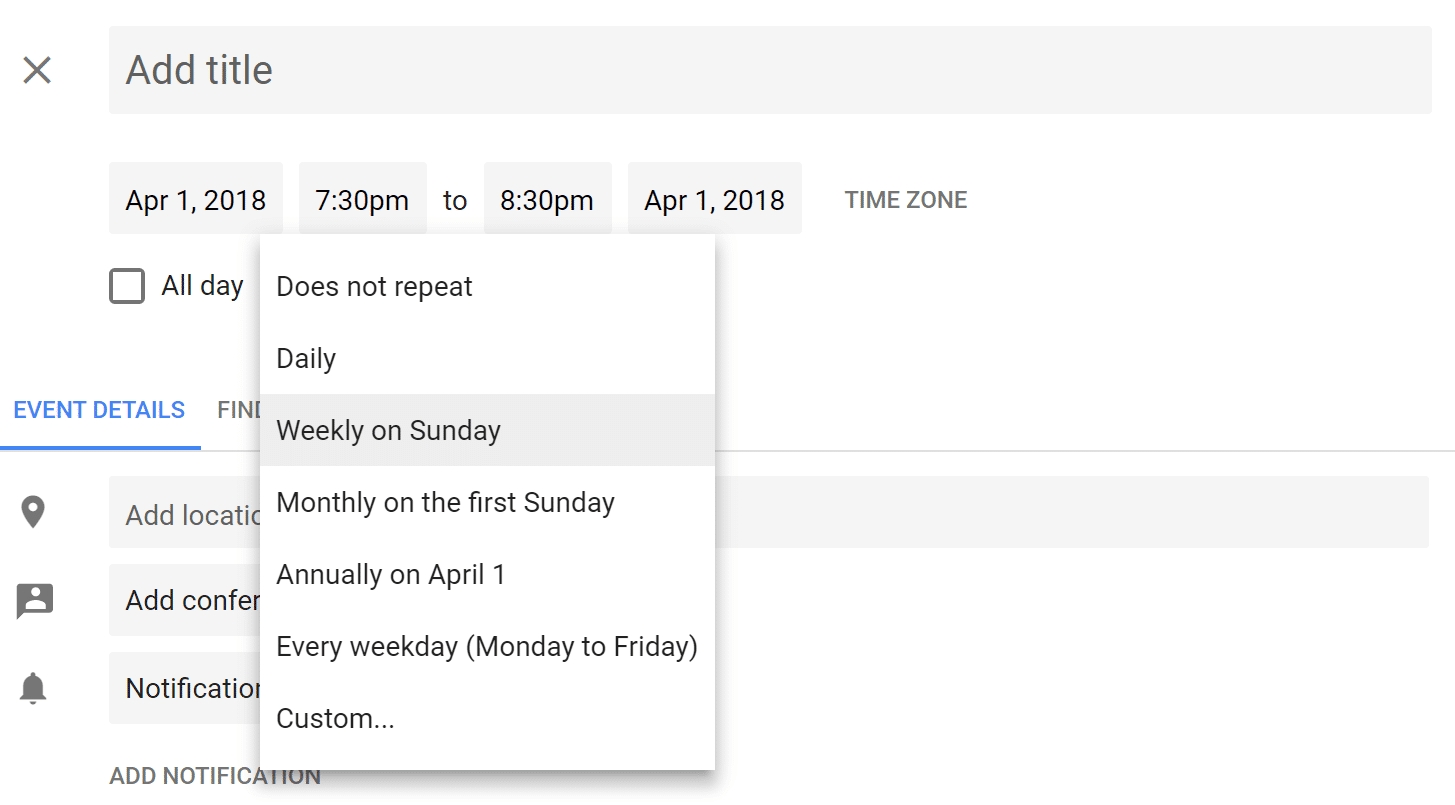Image resolution: width=1455 pixels, height=805 pixels.
Task: Click the location pin icon
Action: (x=34, y=512)
